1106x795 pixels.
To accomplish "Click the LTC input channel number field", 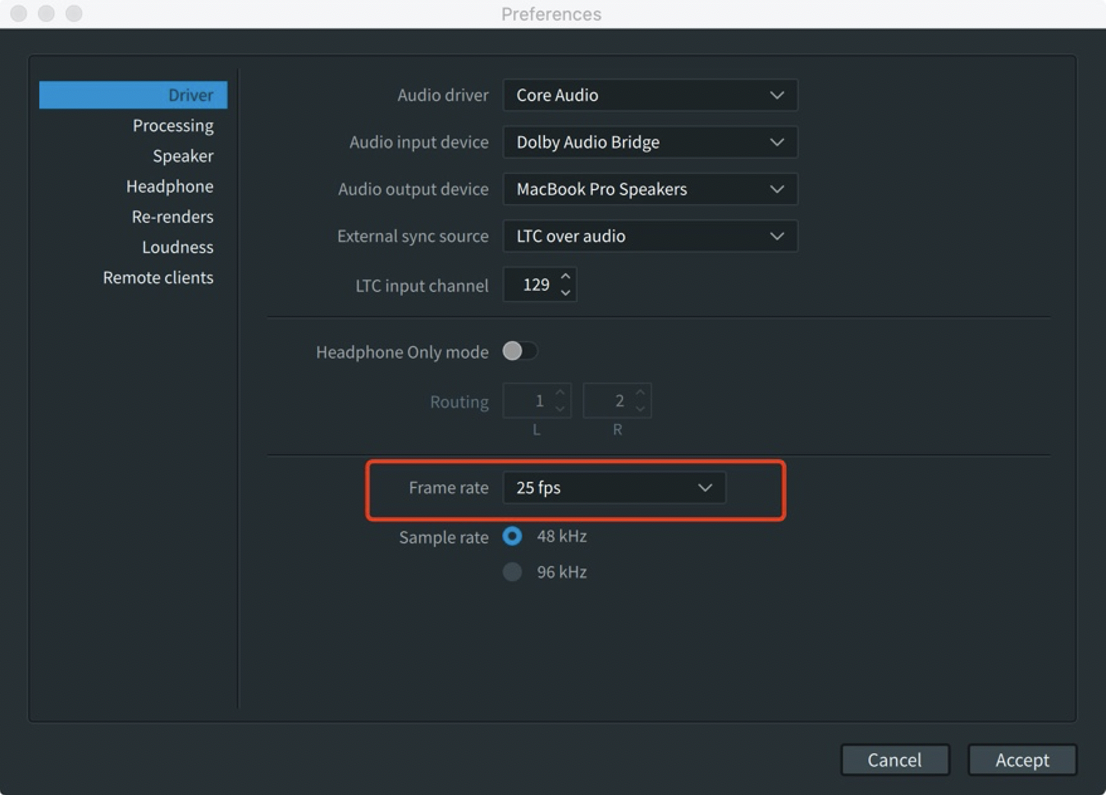I will (x=534, y=285).
